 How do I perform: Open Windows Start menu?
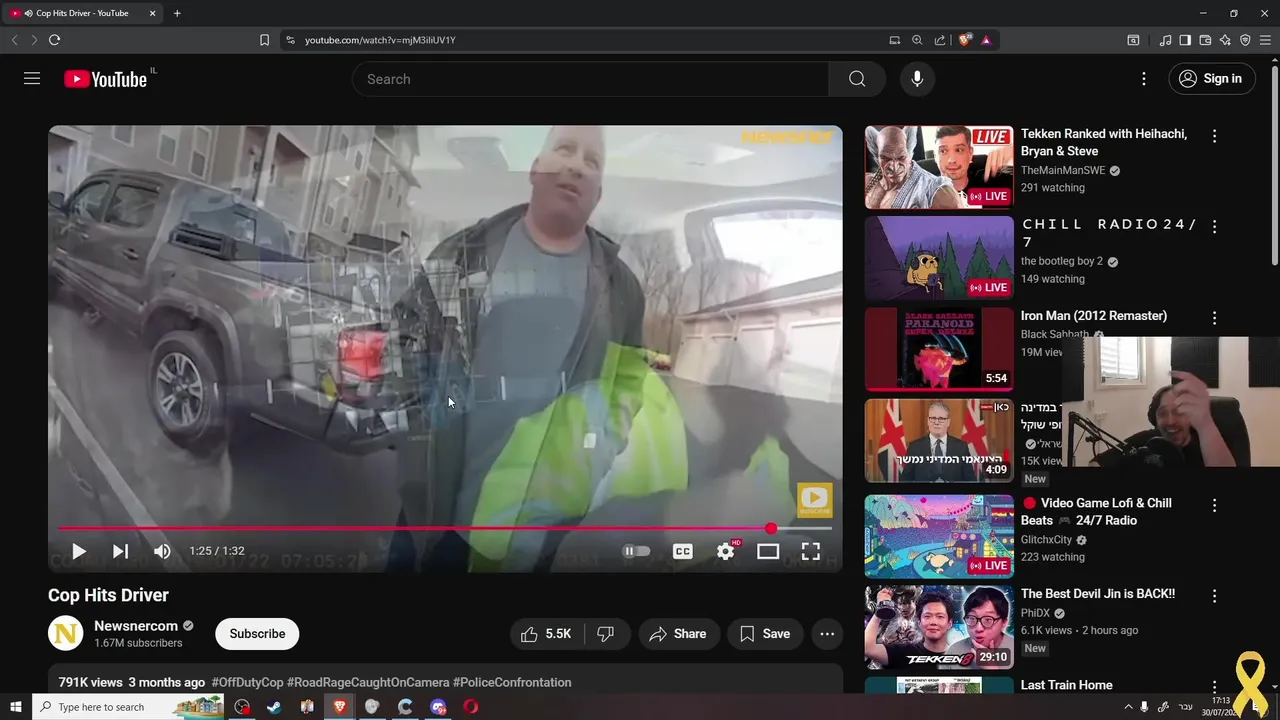pyautogui.click(x=15, y=707)
